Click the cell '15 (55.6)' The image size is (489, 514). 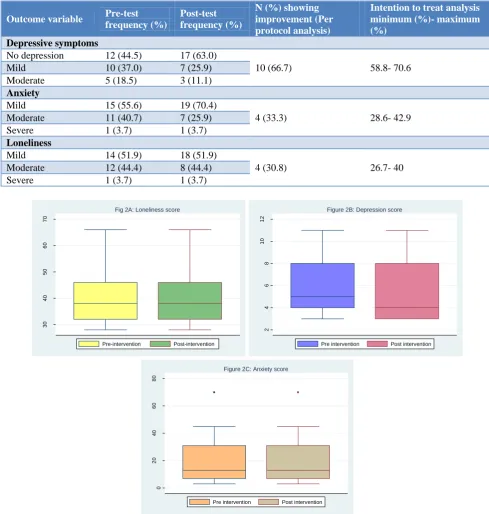click(x=123, y=105)
